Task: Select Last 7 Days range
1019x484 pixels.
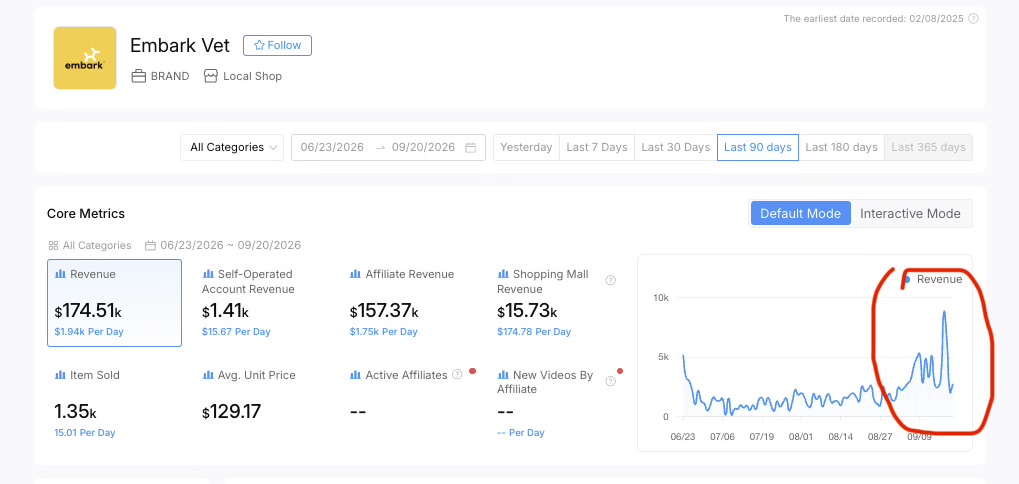Action: (x=597, y=147)
